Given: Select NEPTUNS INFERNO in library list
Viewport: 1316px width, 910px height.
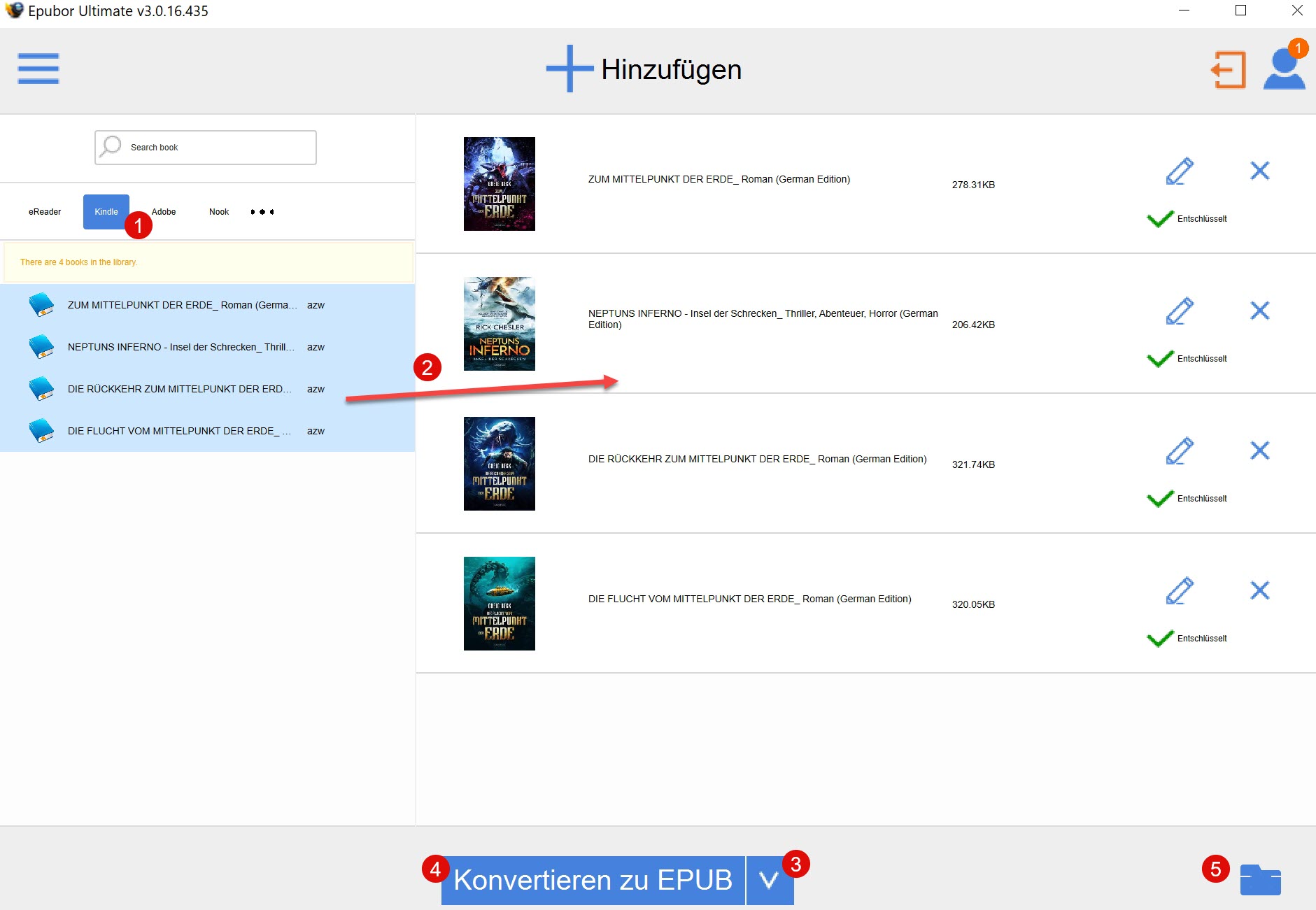Looking at the screenshot, I should pyautogui.click(x=181, y=347).
